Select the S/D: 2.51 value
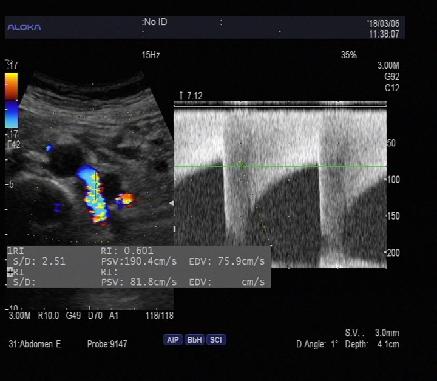Viewport: 437px width, 381px height. click(39, 261)
